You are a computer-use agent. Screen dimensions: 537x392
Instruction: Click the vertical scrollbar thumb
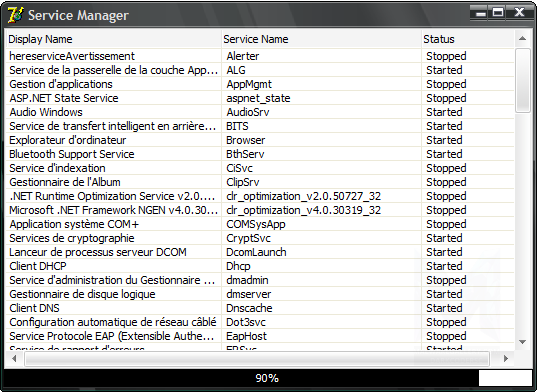[x=523, y=80]
